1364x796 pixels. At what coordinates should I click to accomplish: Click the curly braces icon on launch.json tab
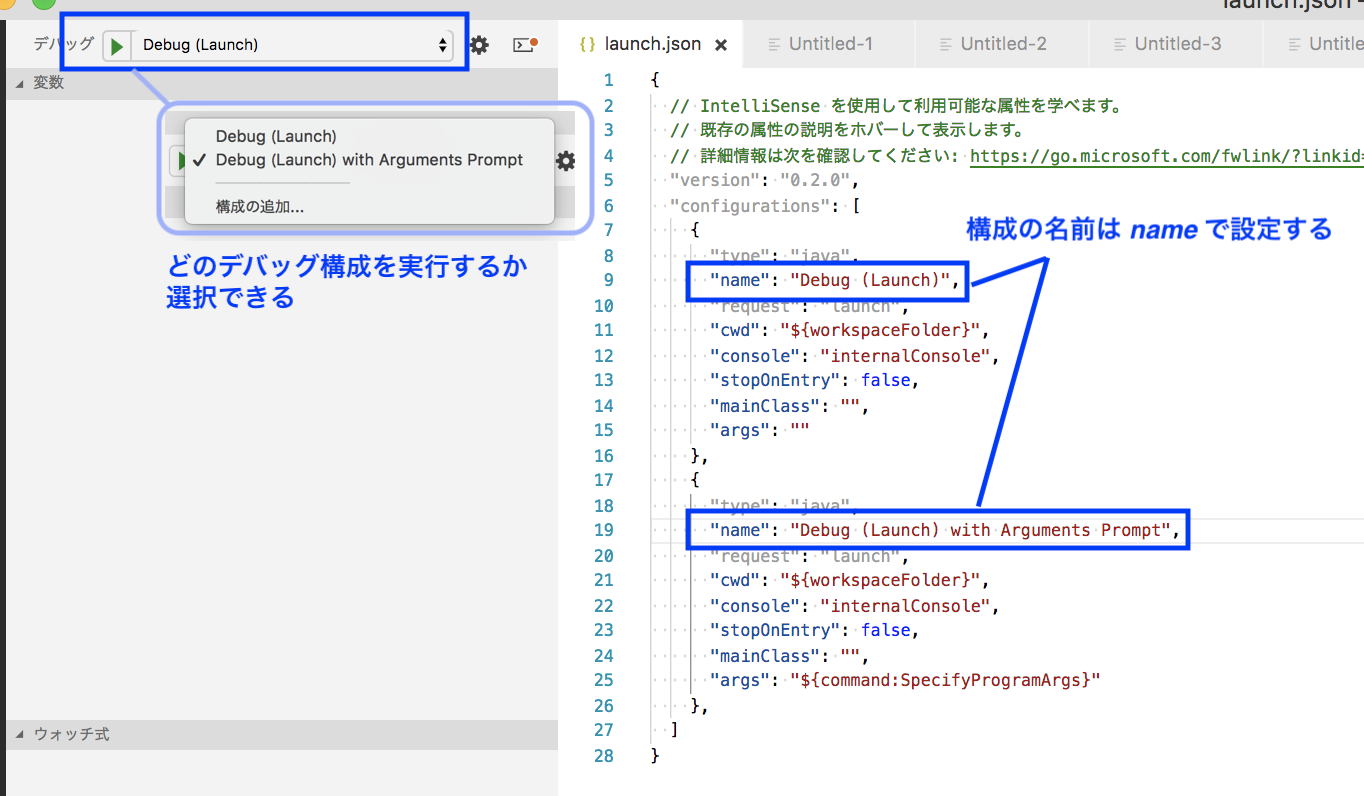588,44
